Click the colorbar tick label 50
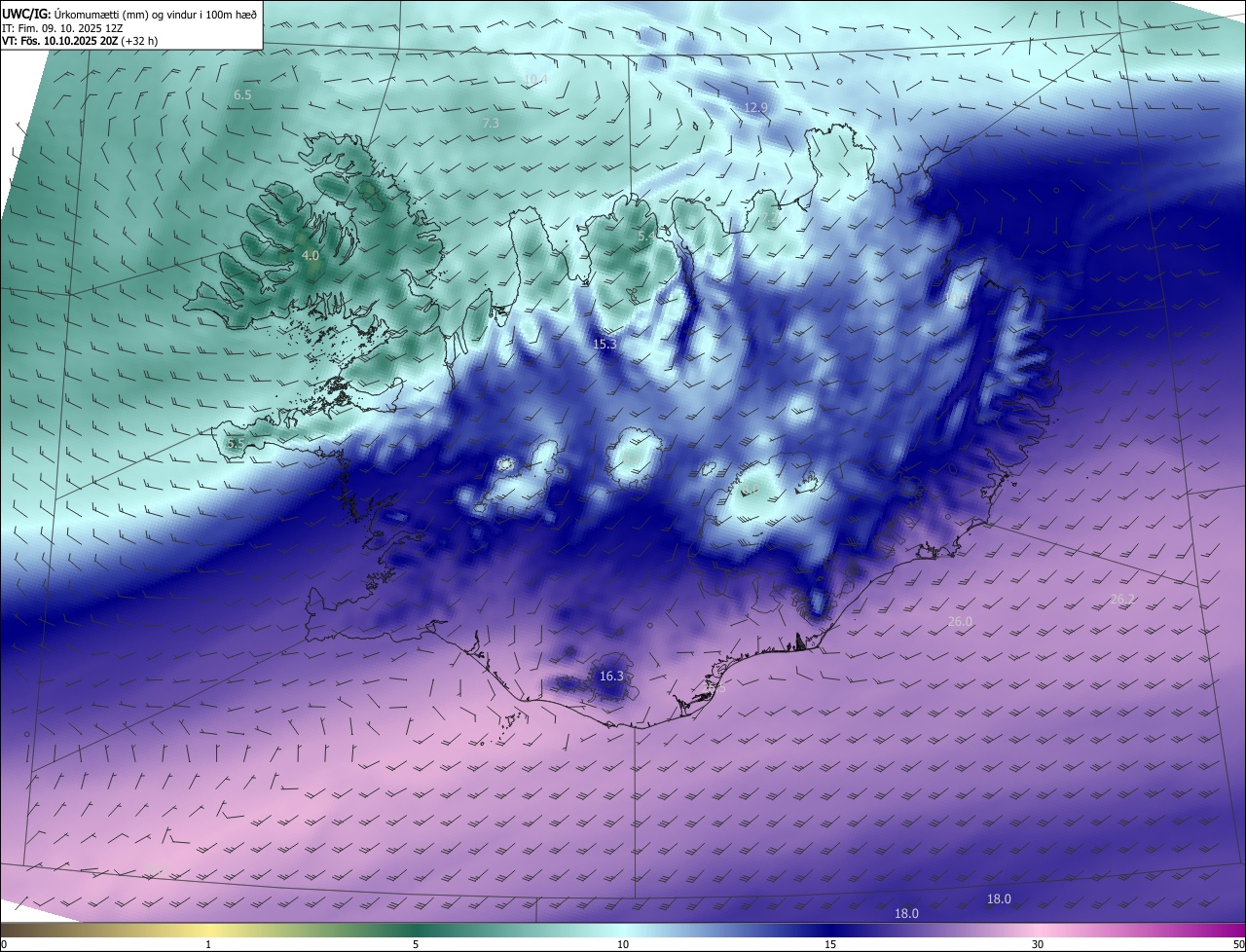The image size is (1246, 952). pyautogui.click(x=1238, y=944)
